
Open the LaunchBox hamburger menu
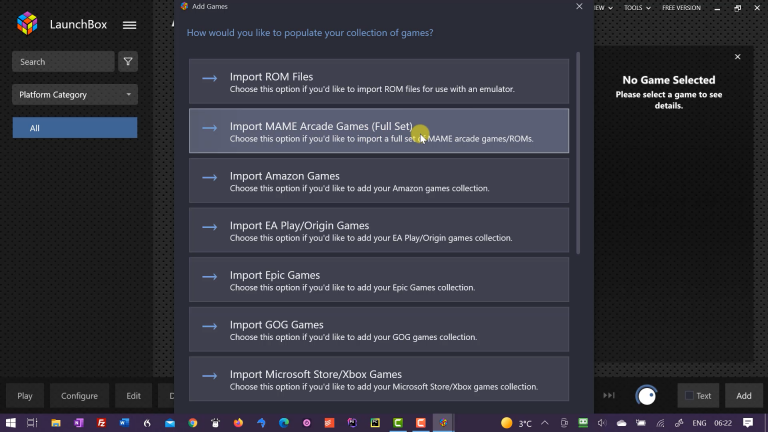[129, 25]
